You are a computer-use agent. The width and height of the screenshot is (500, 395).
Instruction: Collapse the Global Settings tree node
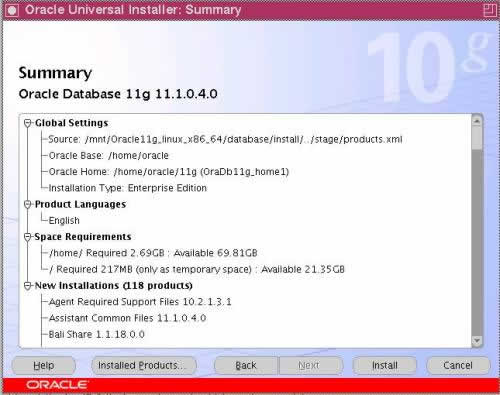click(28, 123)
